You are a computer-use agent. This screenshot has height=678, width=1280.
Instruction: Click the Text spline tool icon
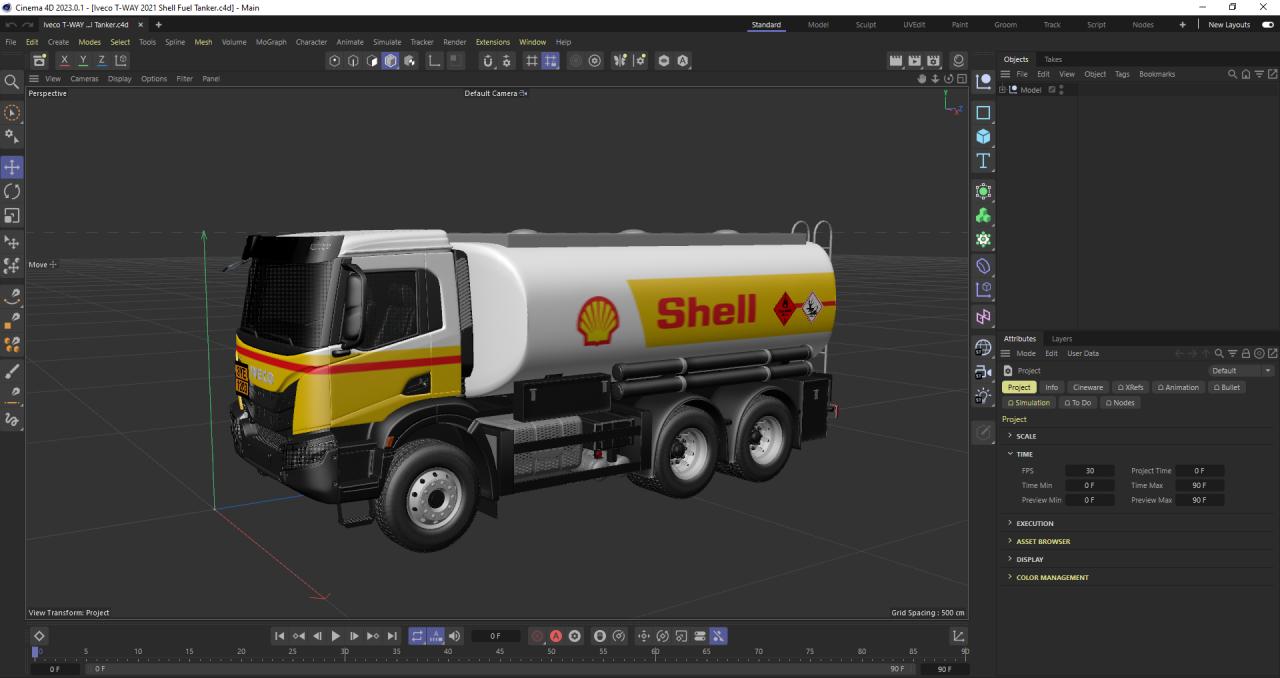(x=983, y=161)
